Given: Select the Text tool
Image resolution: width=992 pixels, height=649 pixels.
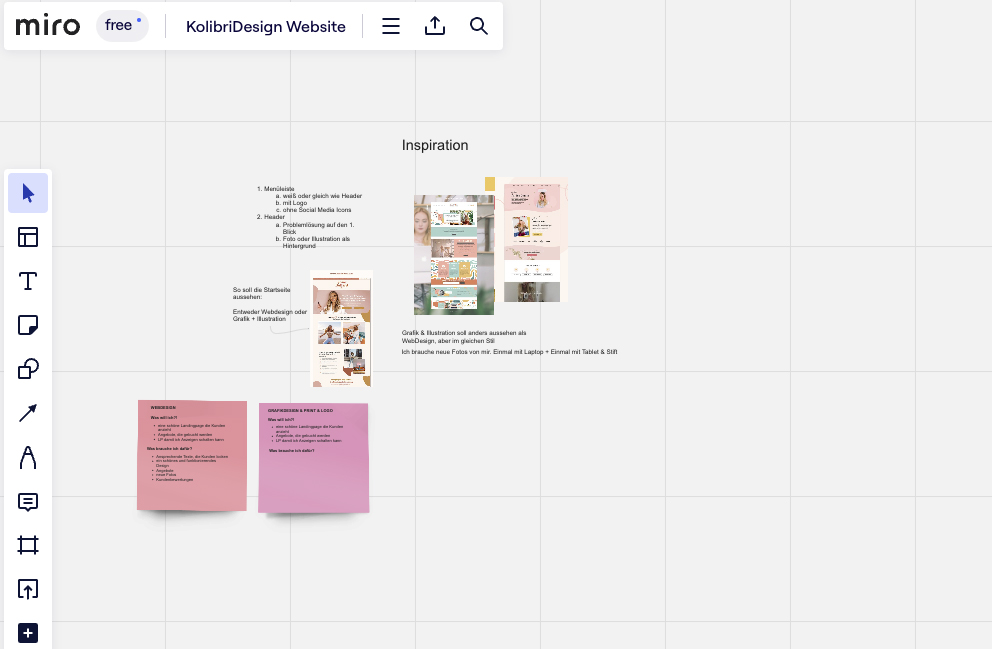Looking at the screenshot, I should 28,281.
